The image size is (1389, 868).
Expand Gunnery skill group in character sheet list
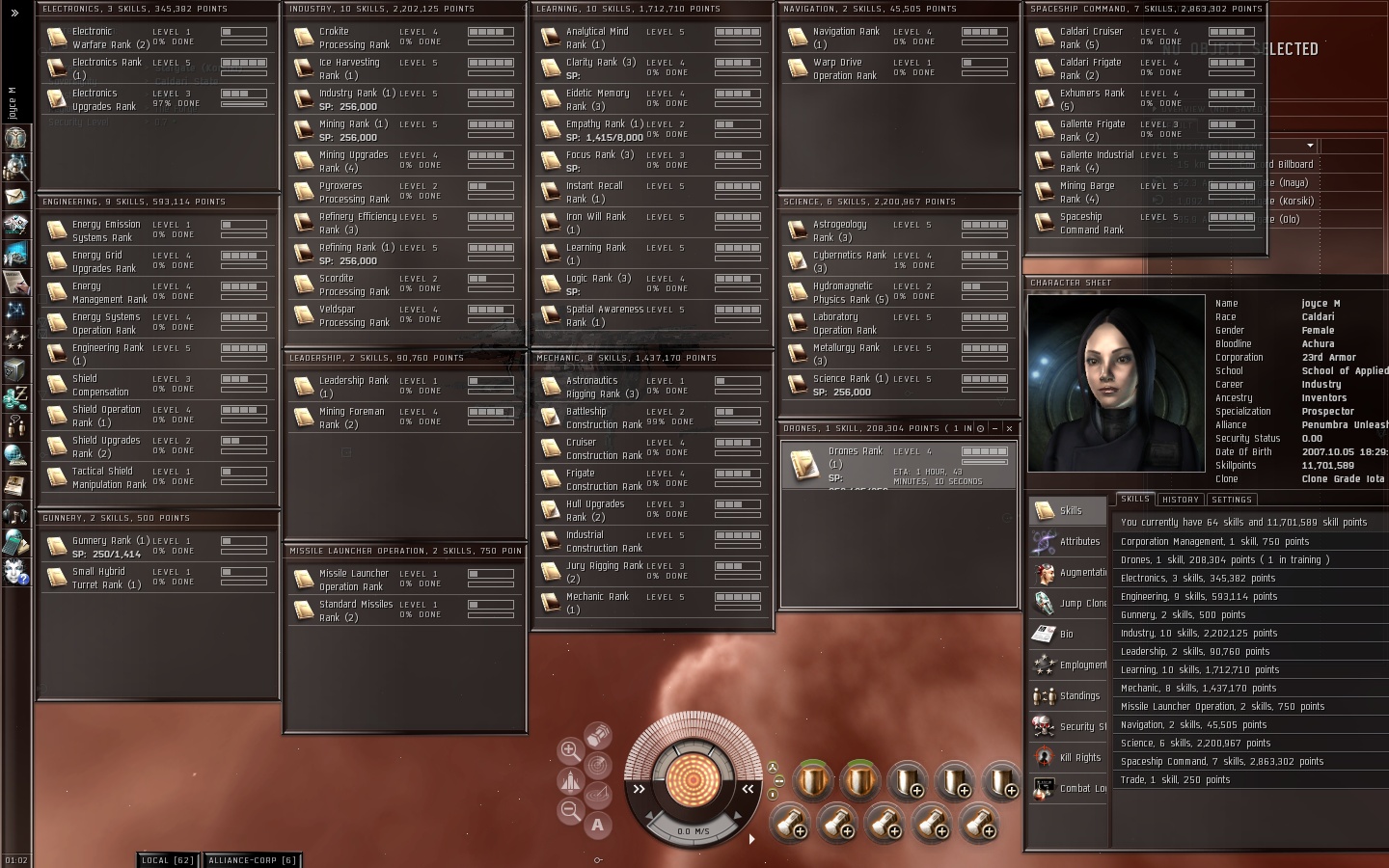tap(1249, 614)
